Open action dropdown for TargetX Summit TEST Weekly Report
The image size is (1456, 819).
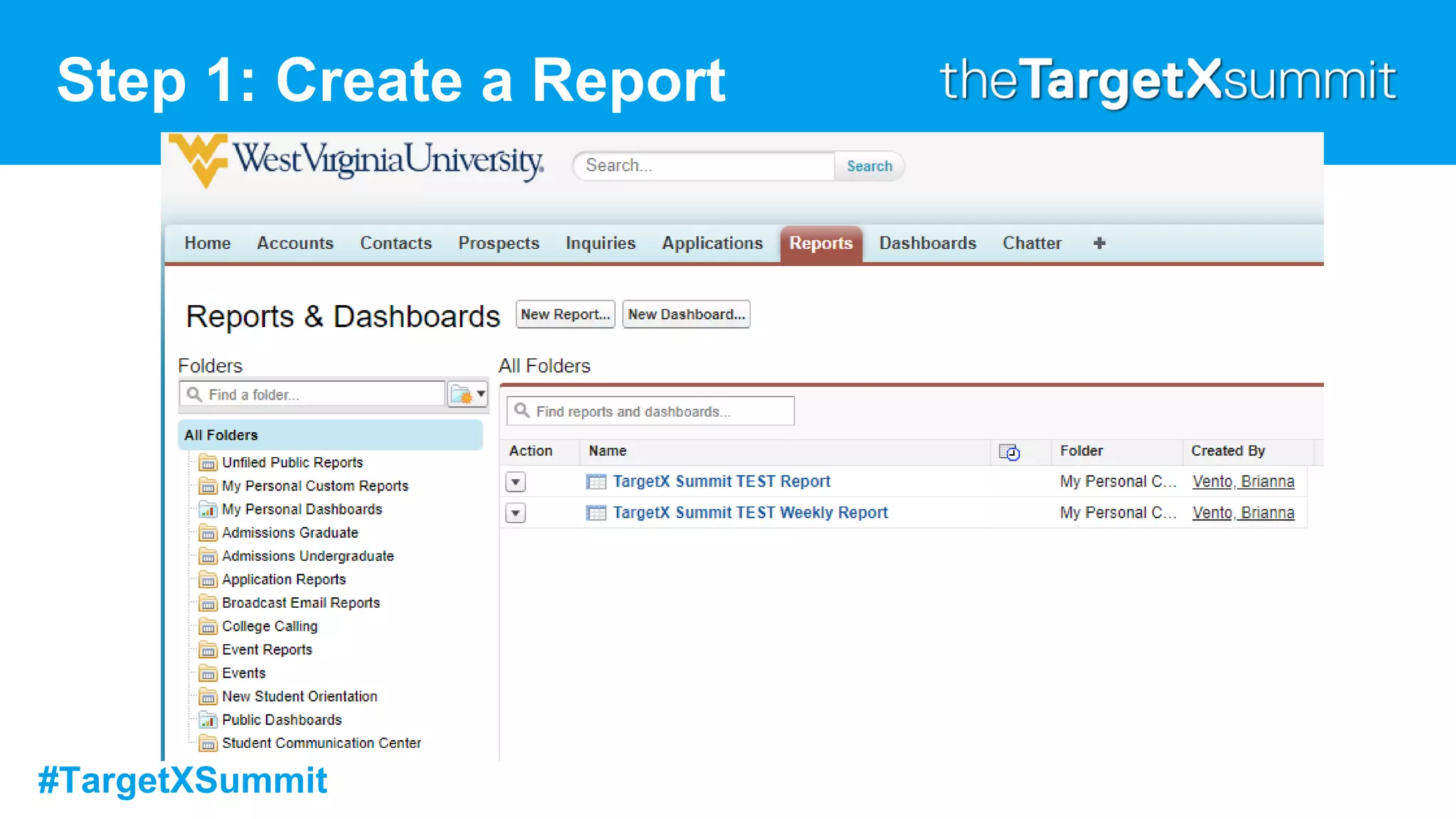pyautogui.click(x=516, y=513)
